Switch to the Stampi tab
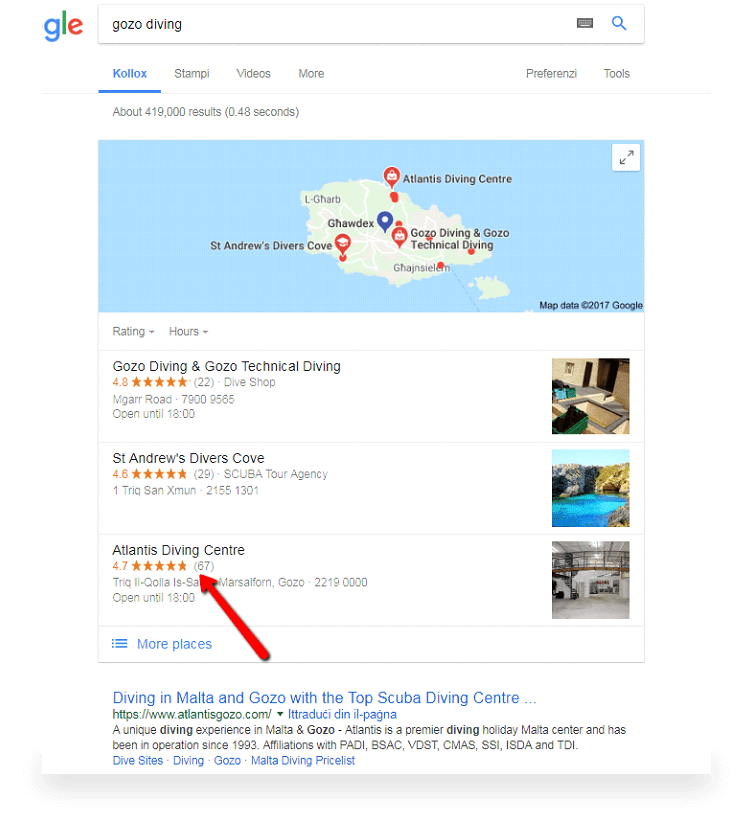 (x=191, y=73)
